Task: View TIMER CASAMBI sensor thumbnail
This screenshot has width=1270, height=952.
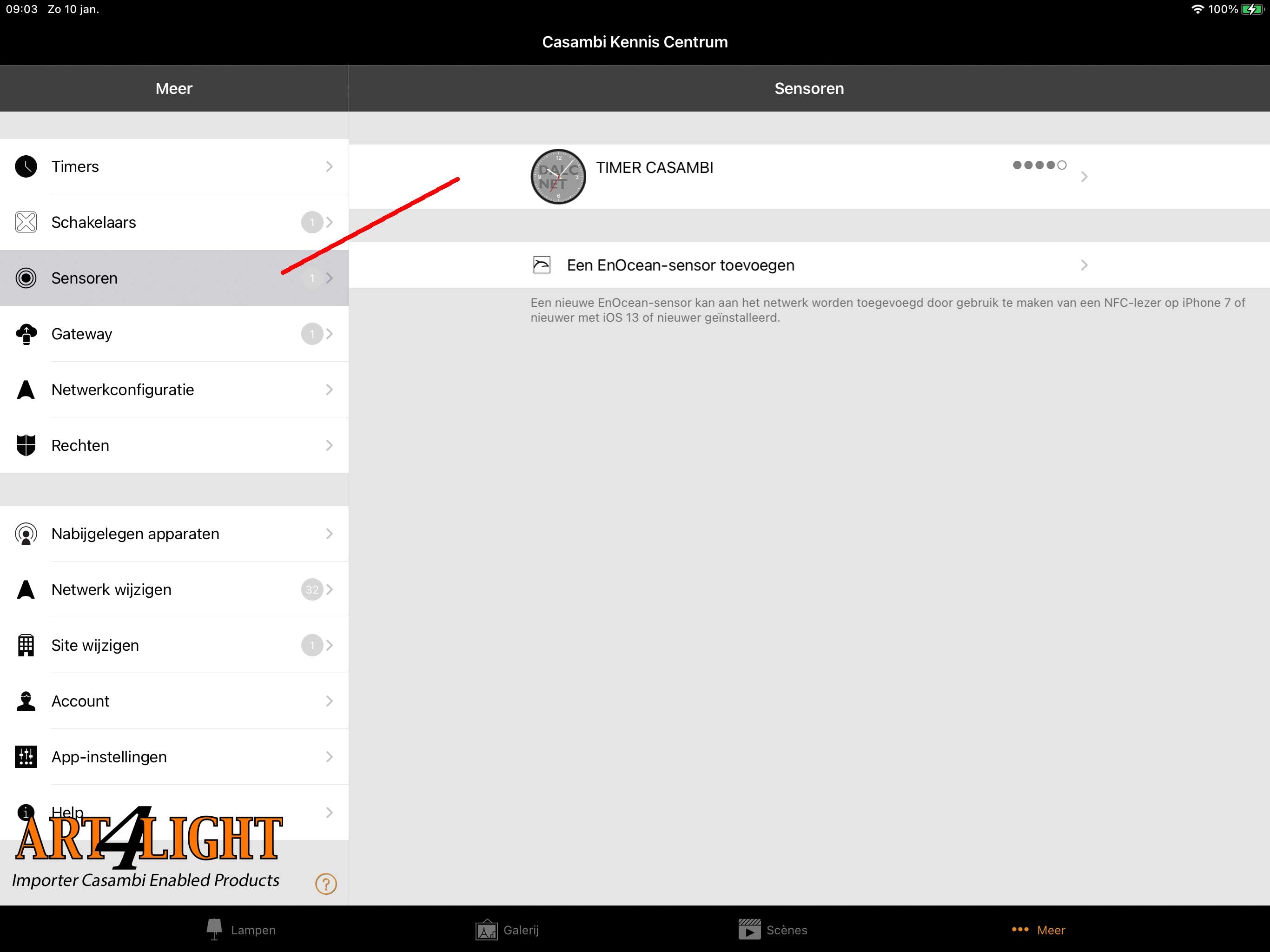Action: 556,175
